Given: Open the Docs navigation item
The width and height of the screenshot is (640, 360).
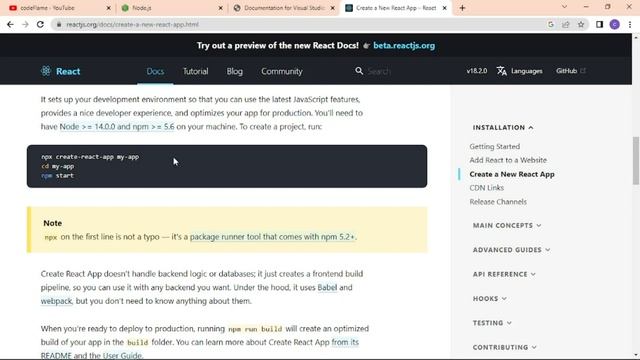Looking at the screenshot, I should (155, 71).
